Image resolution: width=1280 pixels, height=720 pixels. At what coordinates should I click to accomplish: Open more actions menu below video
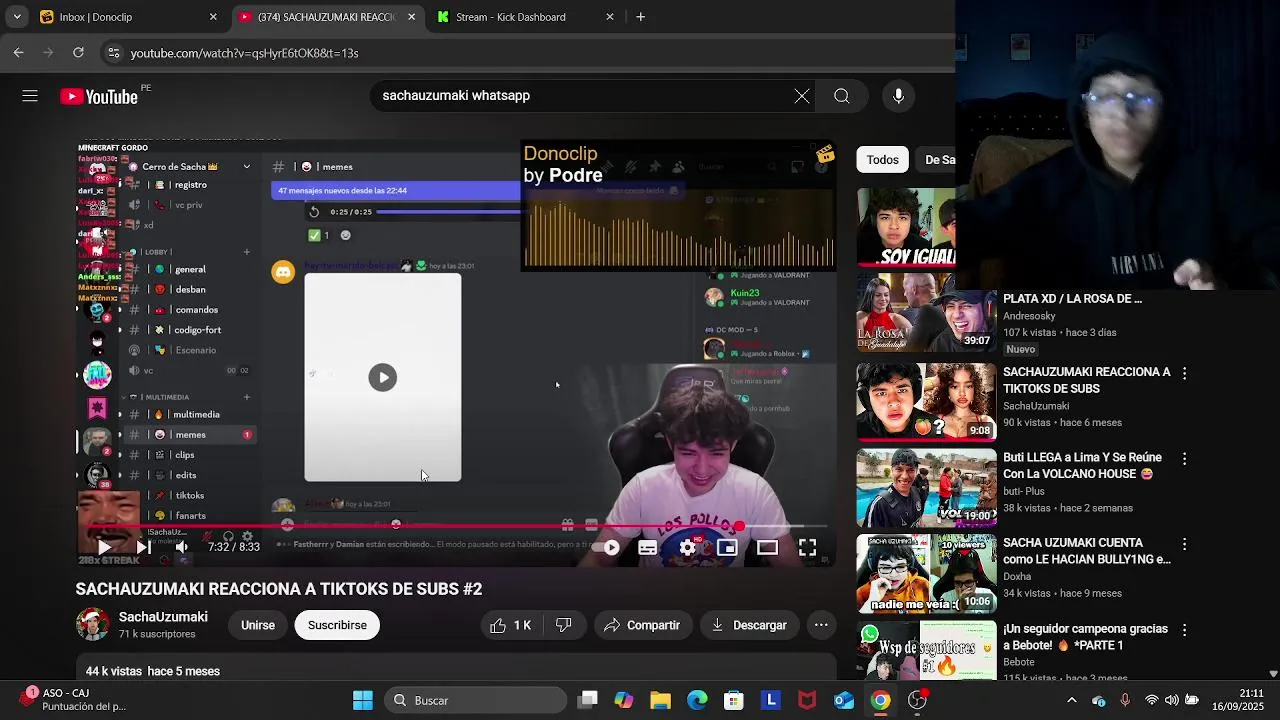(x=821, y=625)
